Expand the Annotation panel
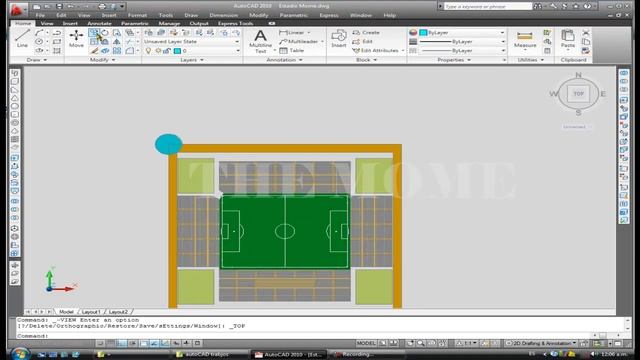640x360 pixels. 284,60
